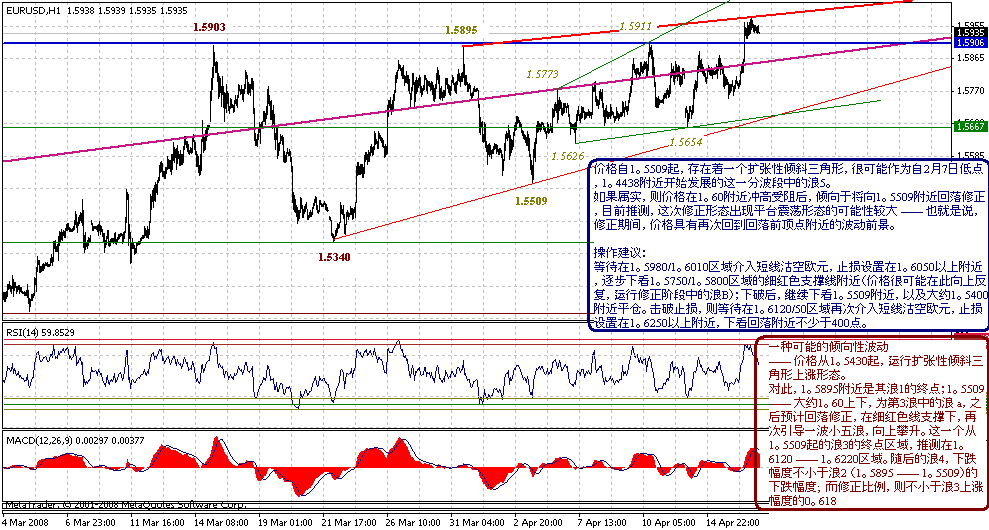The image size is (989, 530).
Task: Click the blue 1.5906 price axis tag
Action: coord(971,42)
